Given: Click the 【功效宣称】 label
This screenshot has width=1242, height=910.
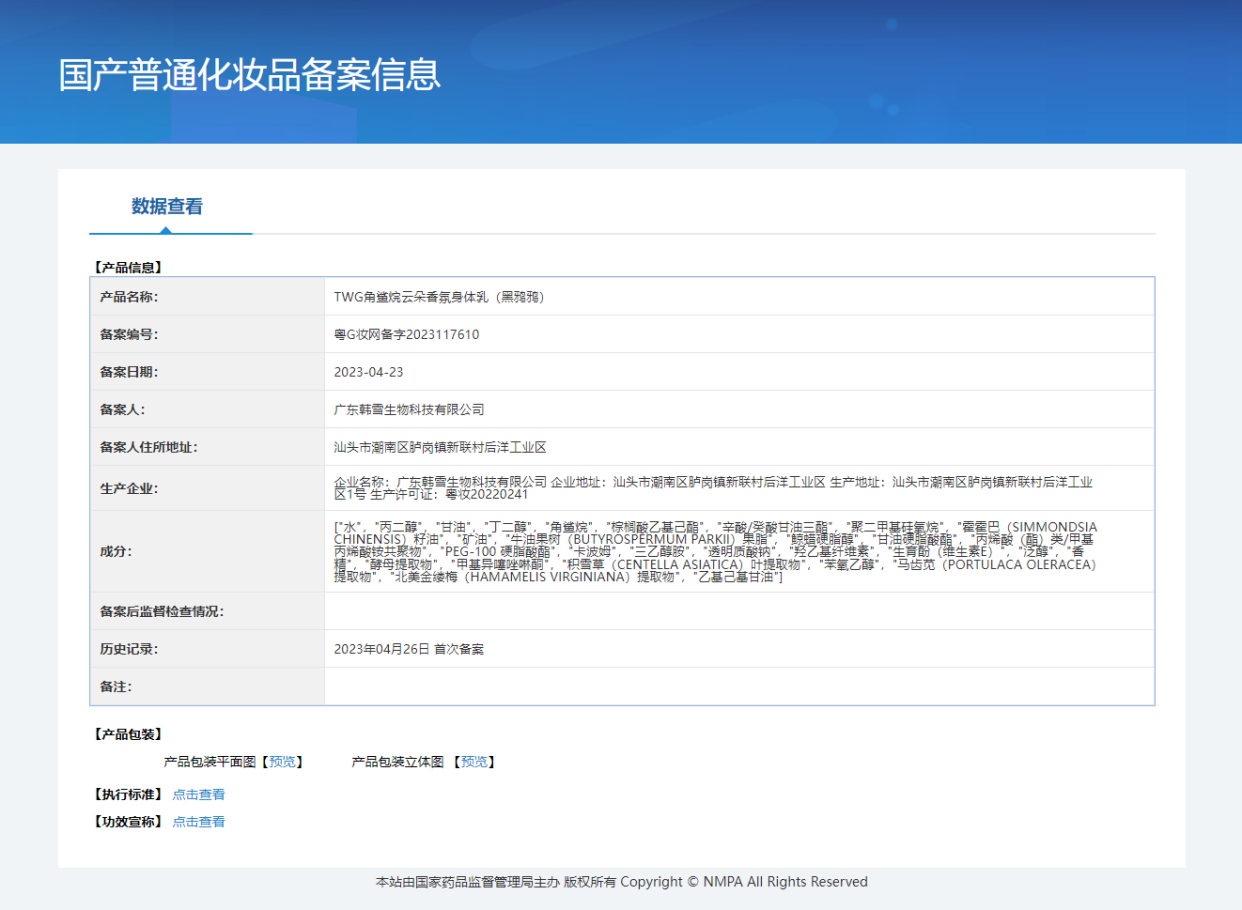Looking at the screenshot, I should click(x=127, y=822).
